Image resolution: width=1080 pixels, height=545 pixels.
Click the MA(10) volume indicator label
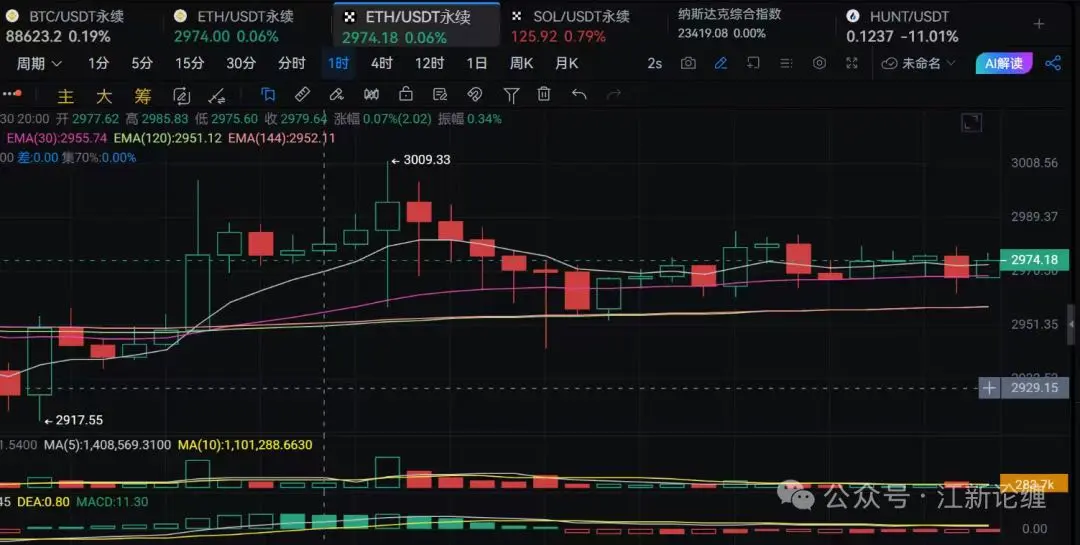point(245,445)
